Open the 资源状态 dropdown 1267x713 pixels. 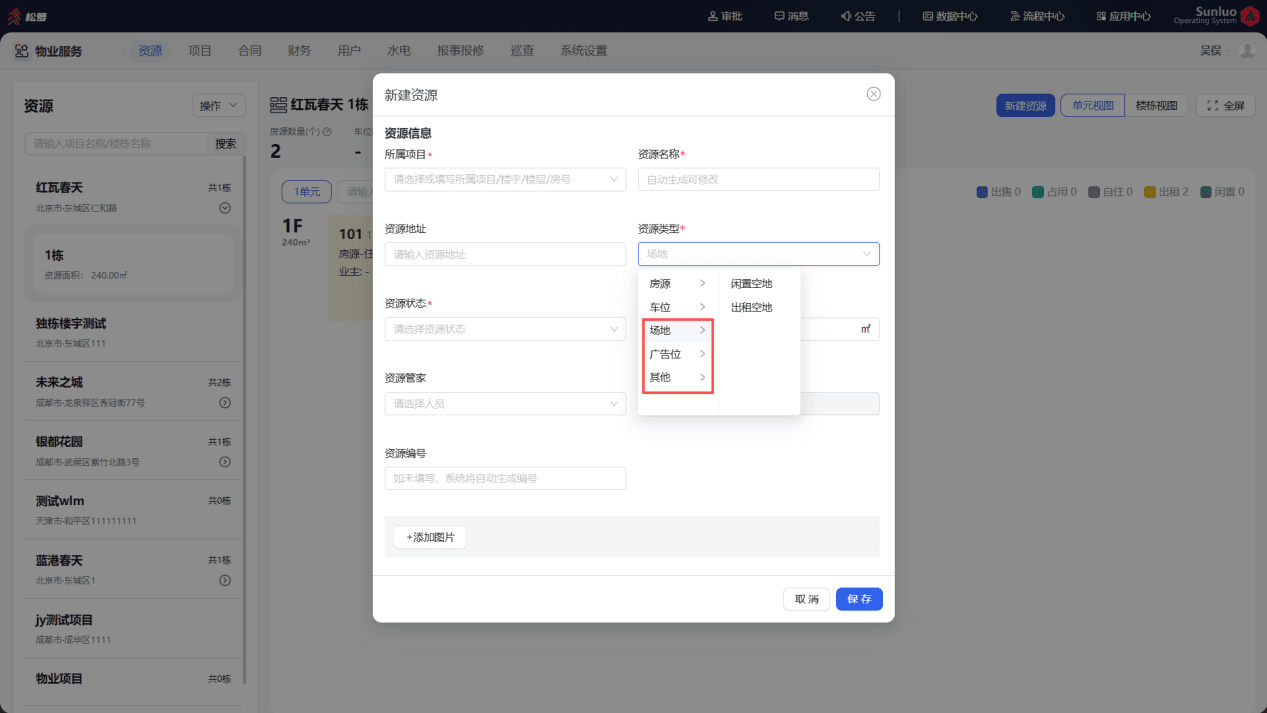[x=505, y=328]
